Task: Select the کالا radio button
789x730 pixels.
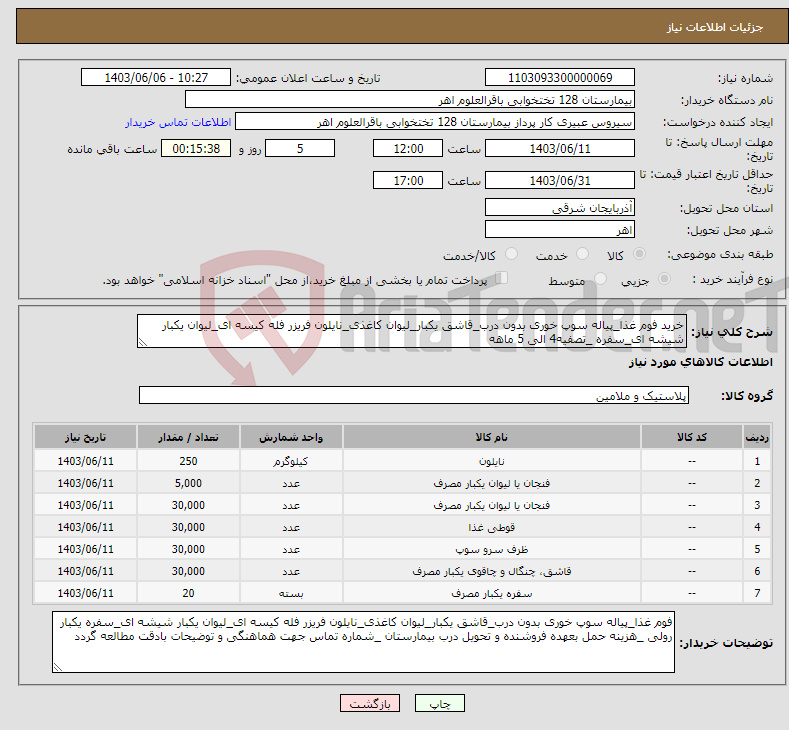Action: coord(639,254)
